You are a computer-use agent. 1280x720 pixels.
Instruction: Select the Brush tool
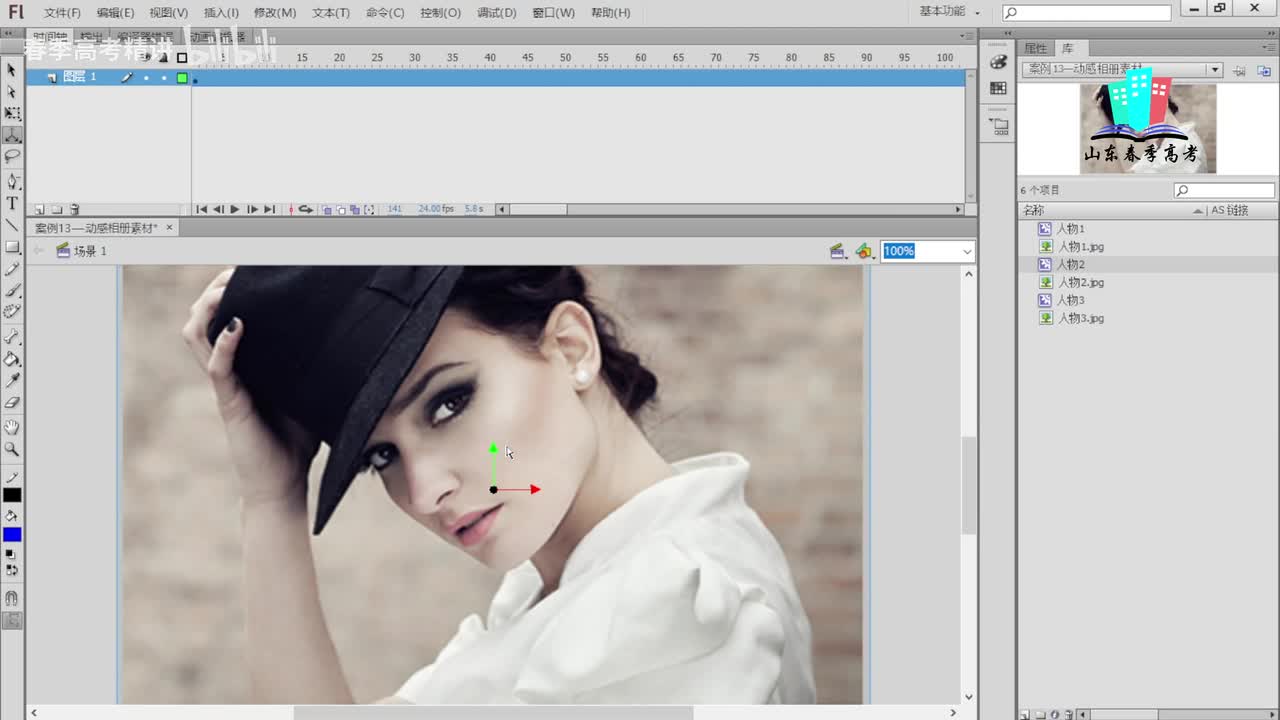pos(12,290)
